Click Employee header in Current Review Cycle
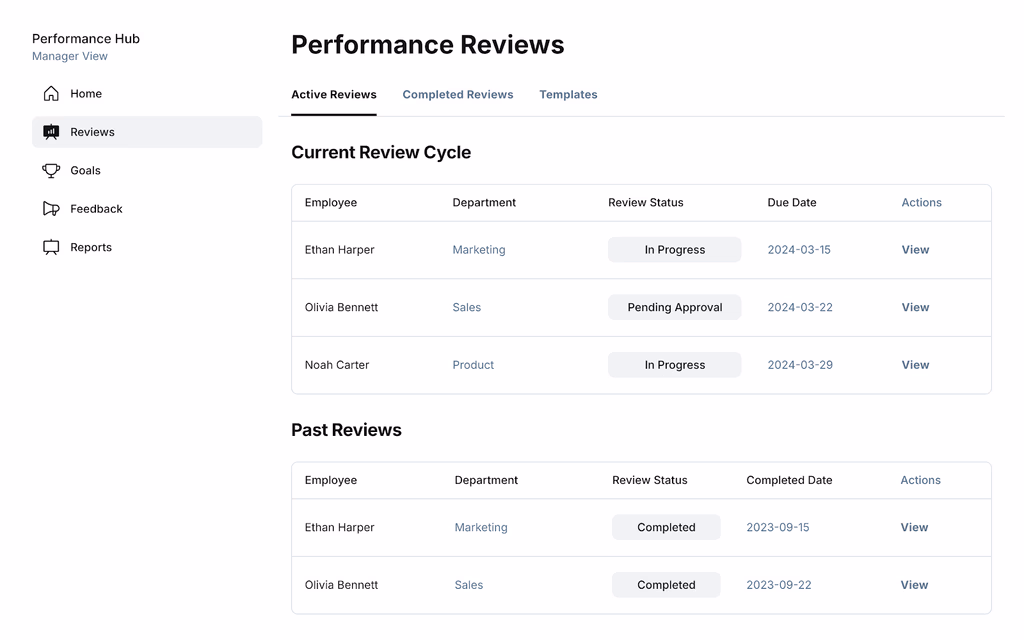The height and width of the screenshot is (640, 1024). click(330, 202)
